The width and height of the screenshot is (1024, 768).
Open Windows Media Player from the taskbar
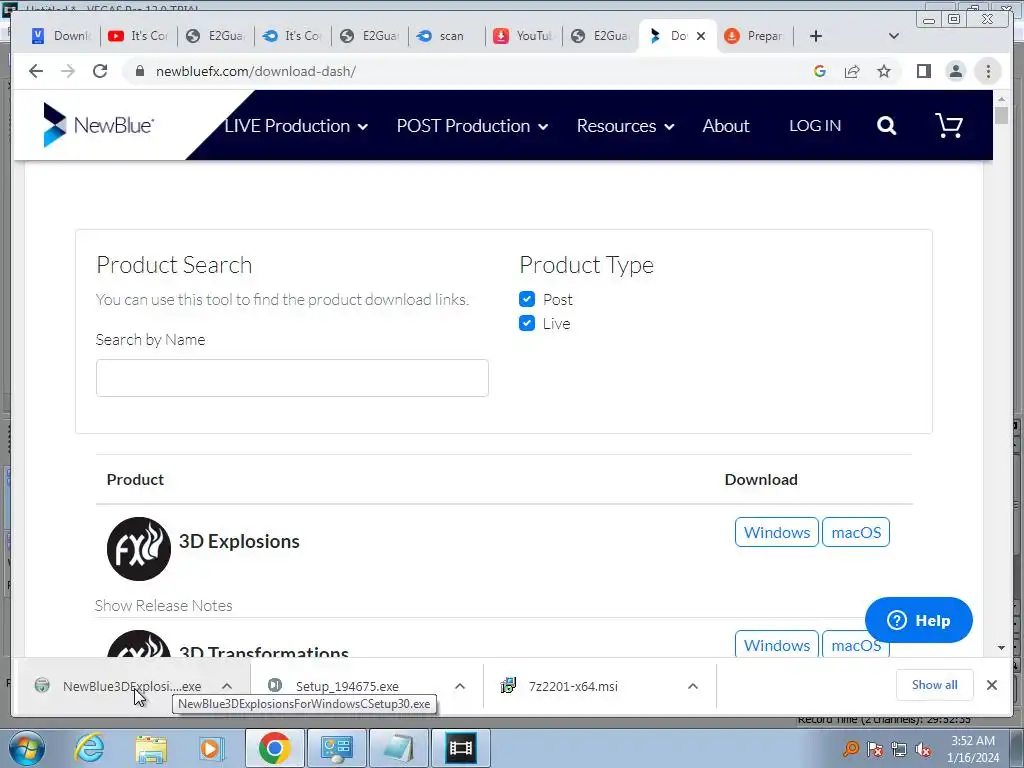212,748
